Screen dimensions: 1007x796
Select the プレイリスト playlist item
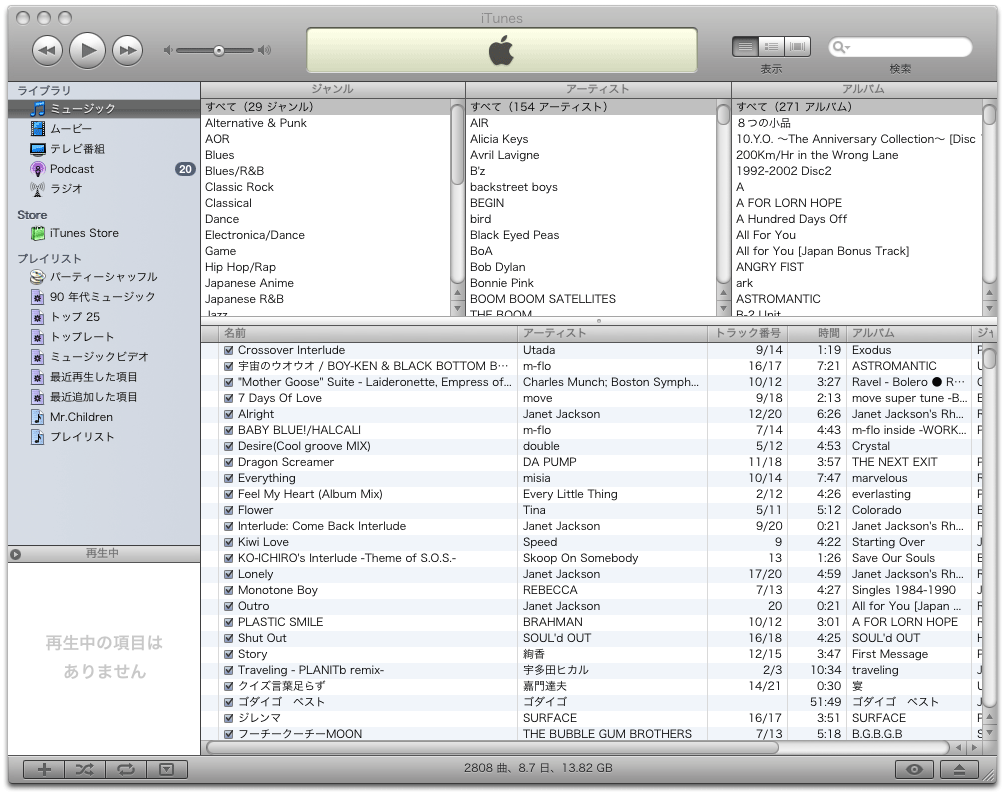(x=104, y=437)
